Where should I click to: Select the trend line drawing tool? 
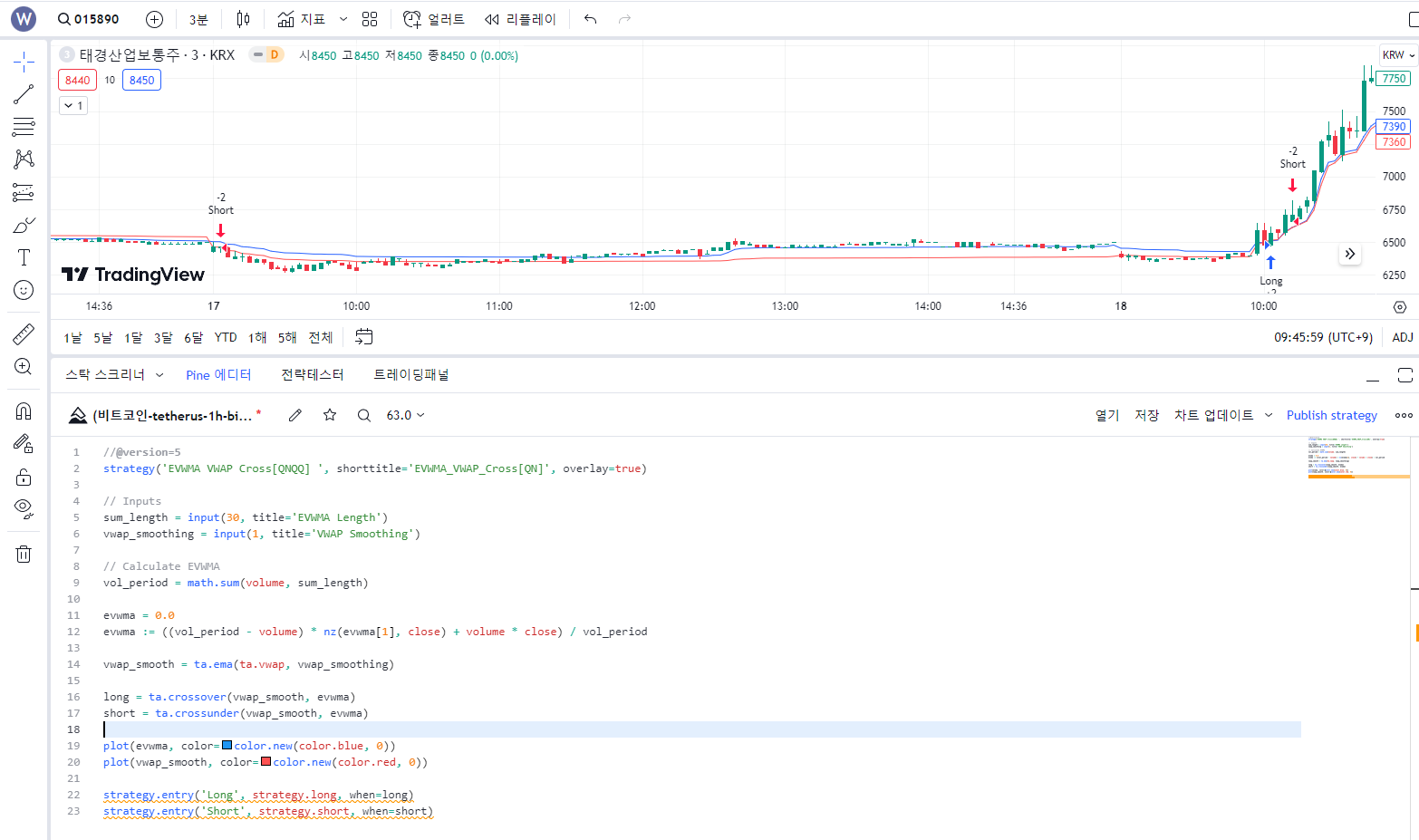[24, 94]
